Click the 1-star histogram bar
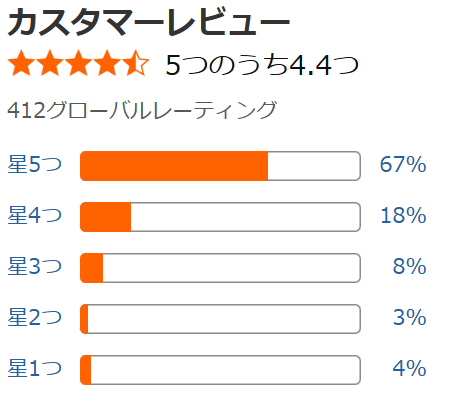 [x=220, y=370]
